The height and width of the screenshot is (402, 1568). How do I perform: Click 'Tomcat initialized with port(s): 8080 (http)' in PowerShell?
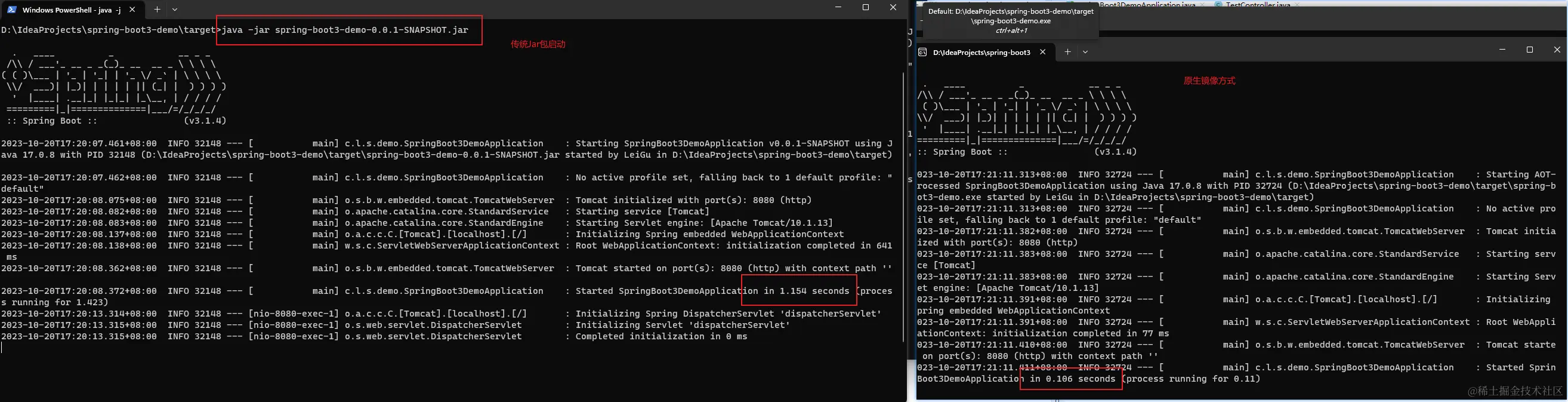click(x=693, y=200)
